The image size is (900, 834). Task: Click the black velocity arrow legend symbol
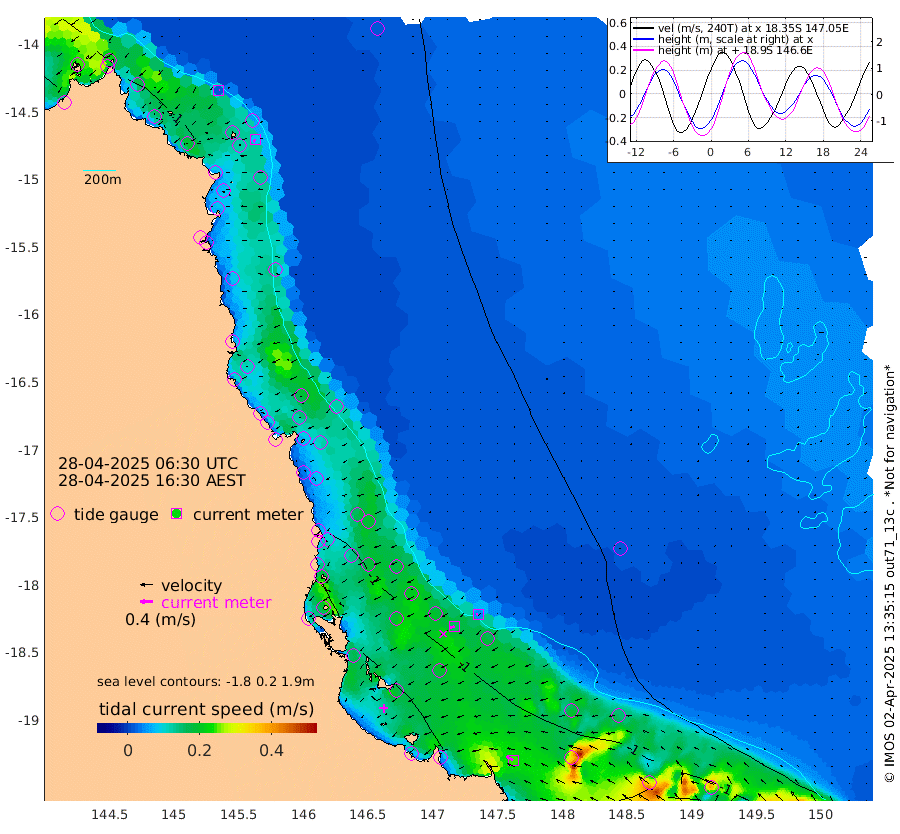(147, 585)
